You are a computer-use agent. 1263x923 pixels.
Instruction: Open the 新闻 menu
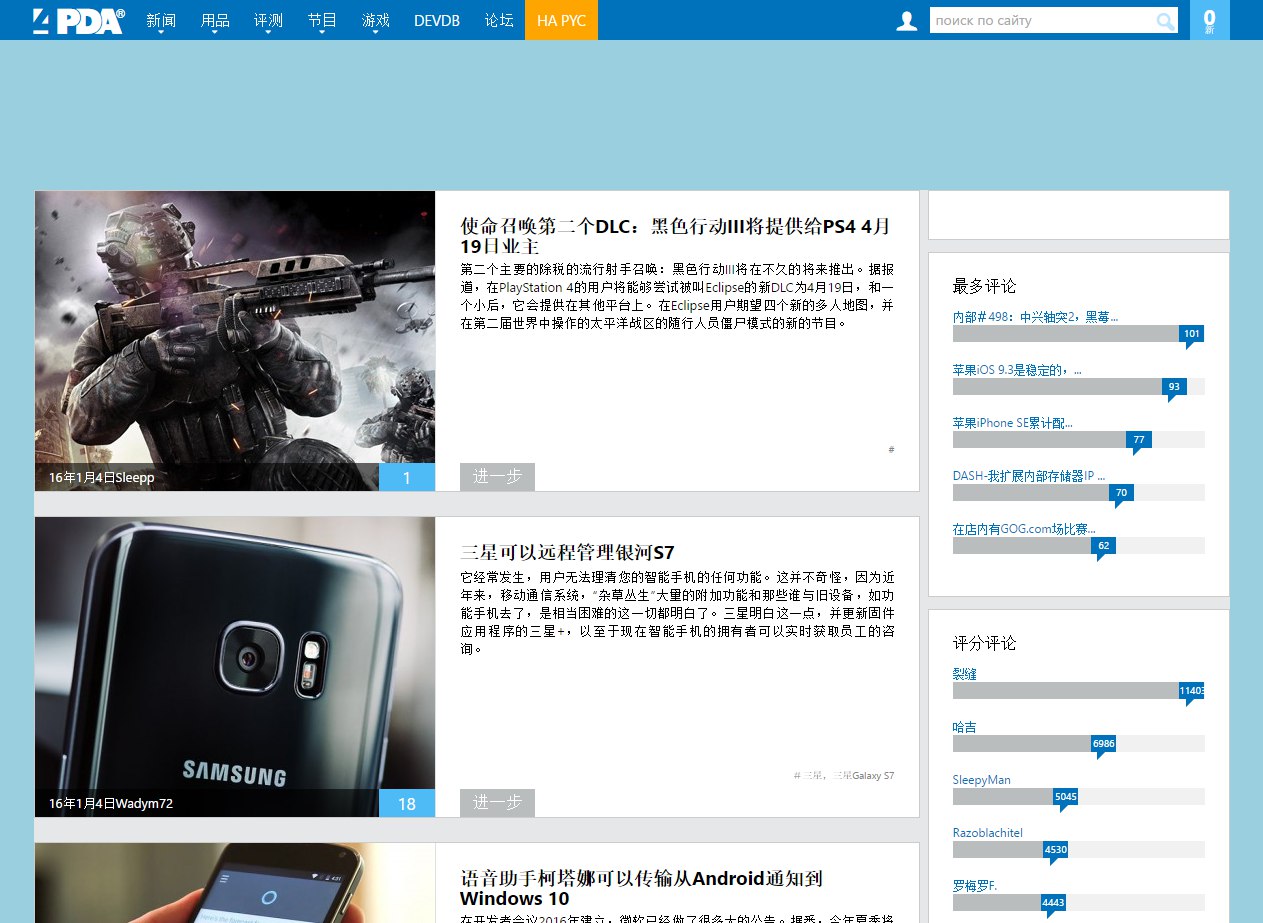pyautogui.click(x=160, y=20)
